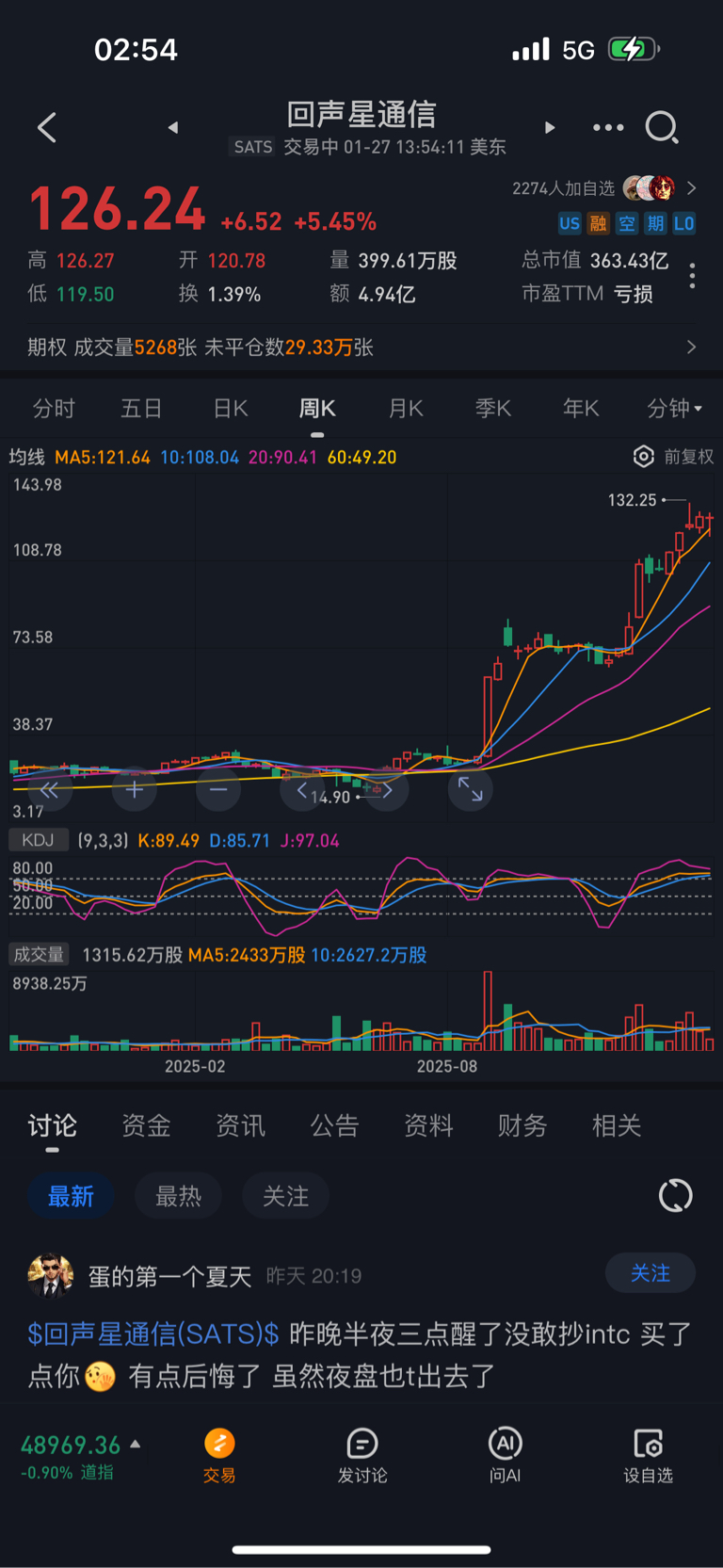Tap the 132.25 high marker on chart
The height and width of the screenshot is (1568, 723).
633,500
